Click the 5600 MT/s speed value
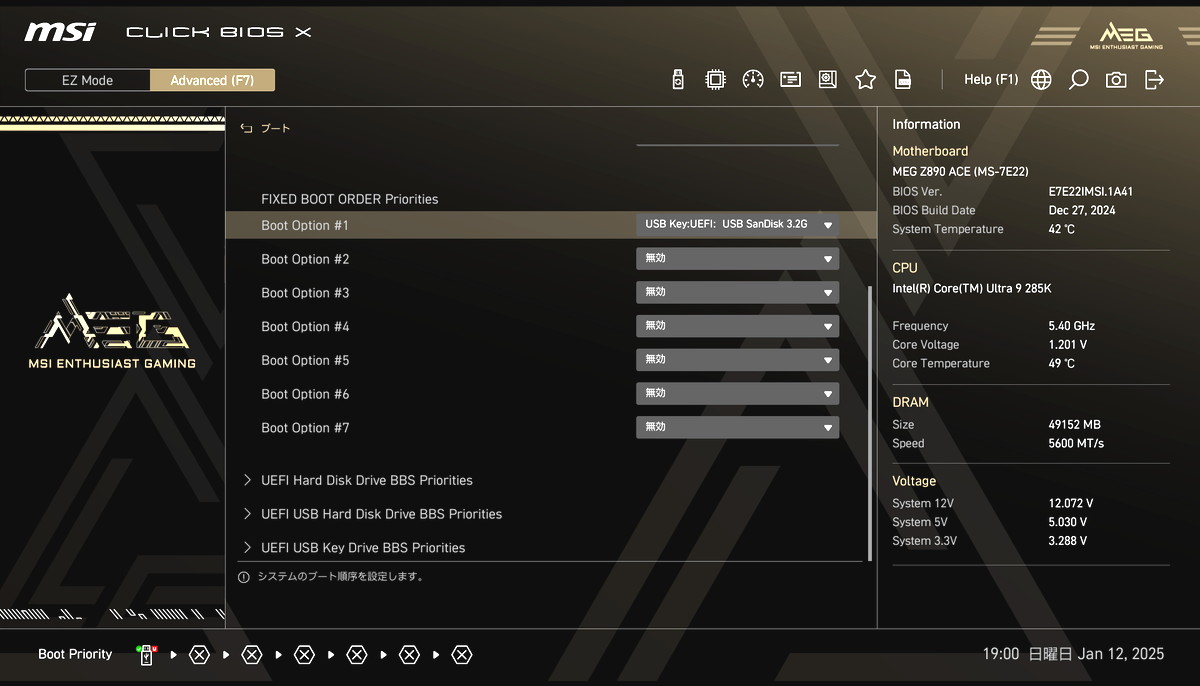Viewport: 1200px width, 686px height. pyautogui.click(x=1076, y=444)
